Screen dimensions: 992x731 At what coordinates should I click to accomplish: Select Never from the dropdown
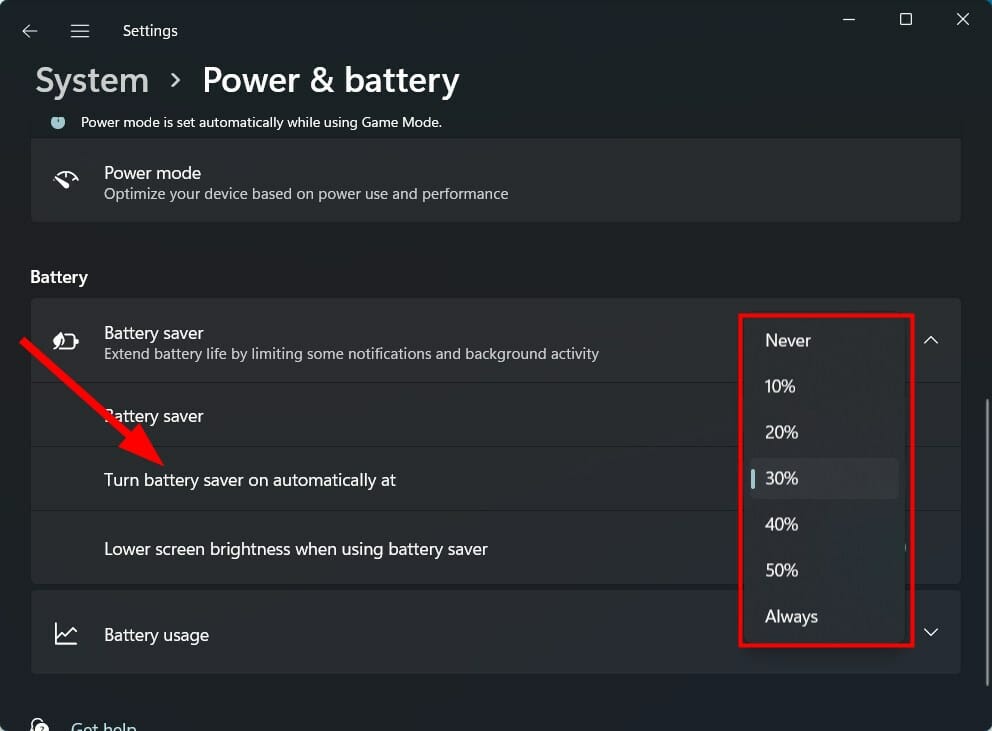(x=787, y=340)
